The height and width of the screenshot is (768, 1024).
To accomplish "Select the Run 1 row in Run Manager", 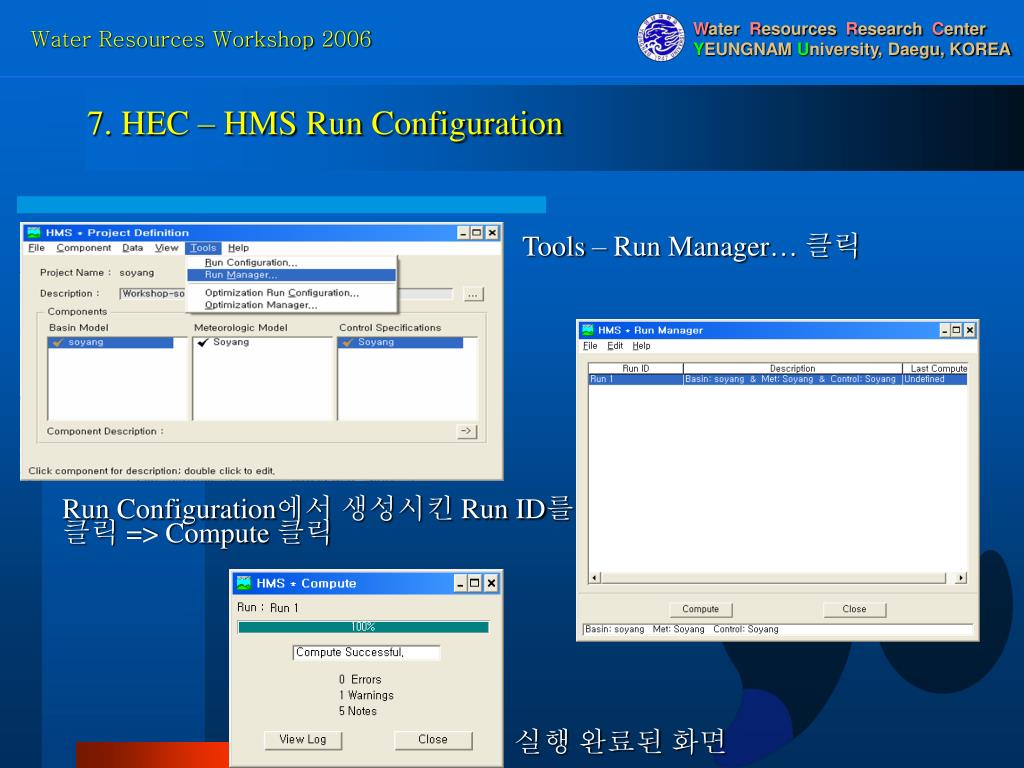I will (778, 379).
